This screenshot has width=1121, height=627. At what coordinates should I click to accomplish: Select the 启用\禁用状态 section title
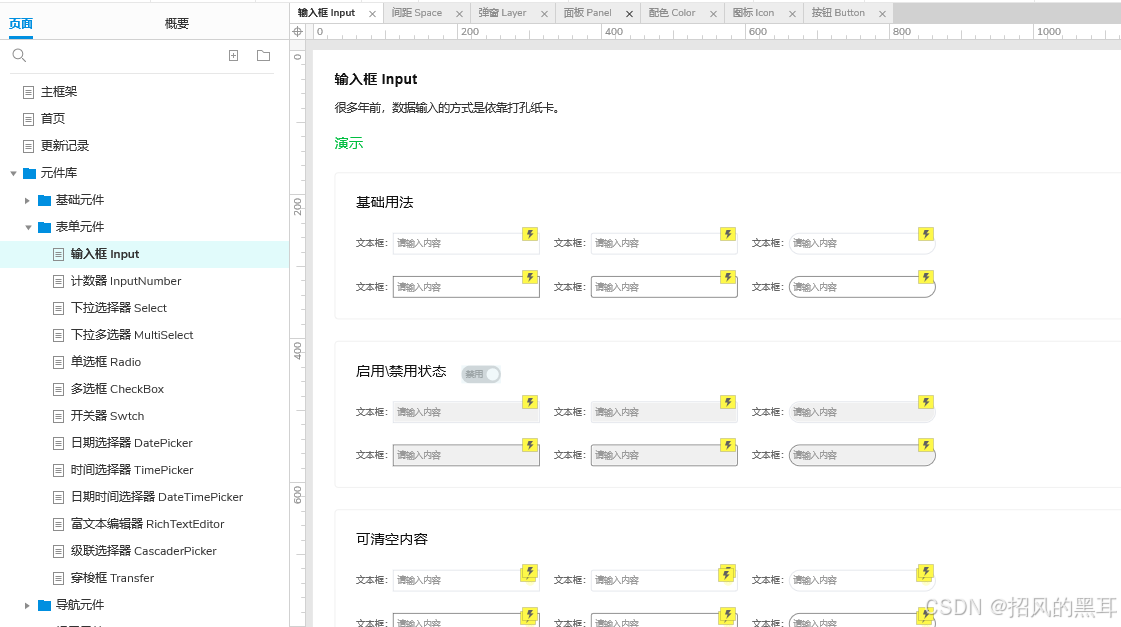click(401, 371)
